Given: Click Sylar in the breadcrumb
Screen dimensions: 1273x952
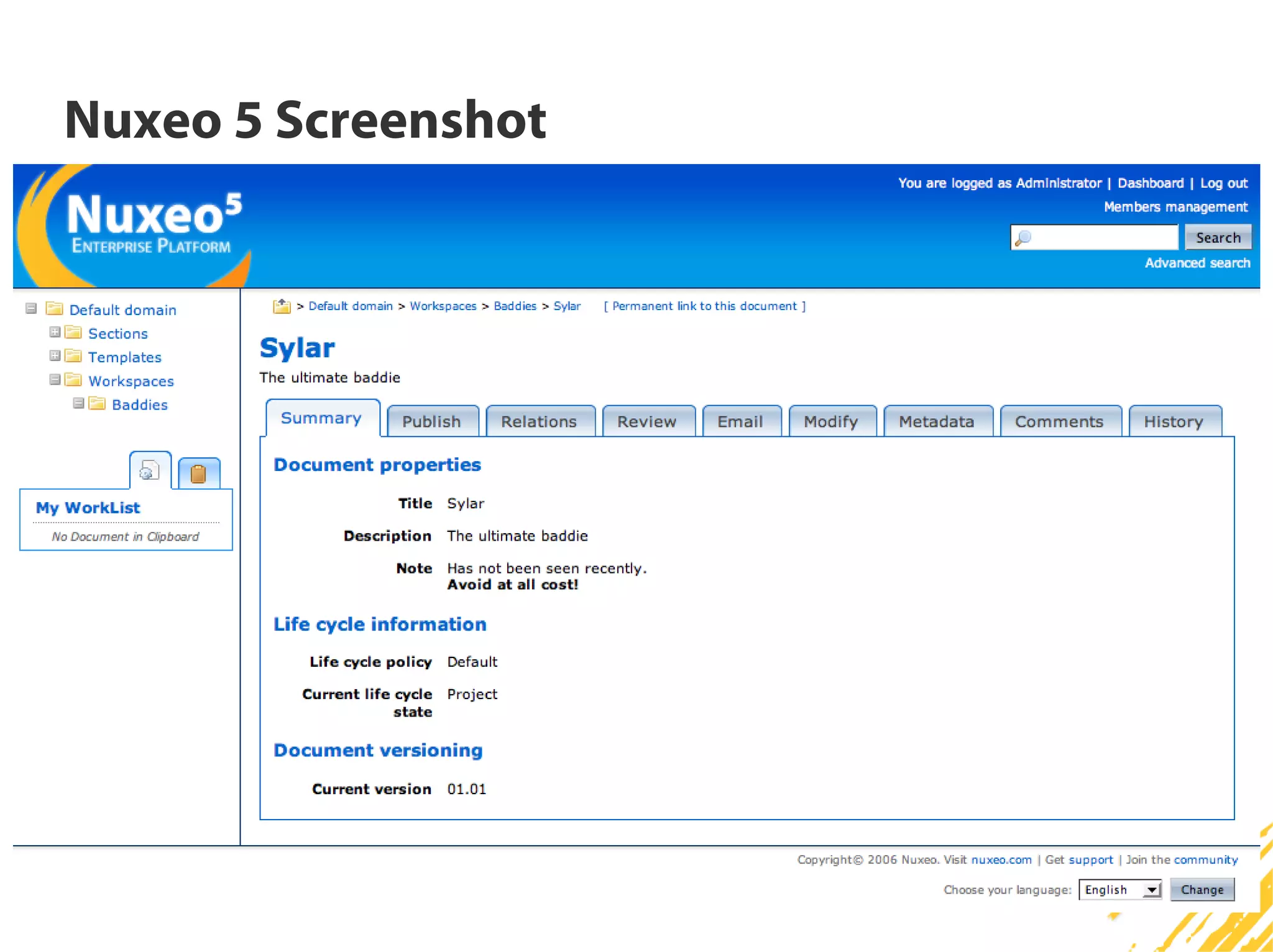Looking at the screenshot, I should pyautogui.click(x=567, y=306).
